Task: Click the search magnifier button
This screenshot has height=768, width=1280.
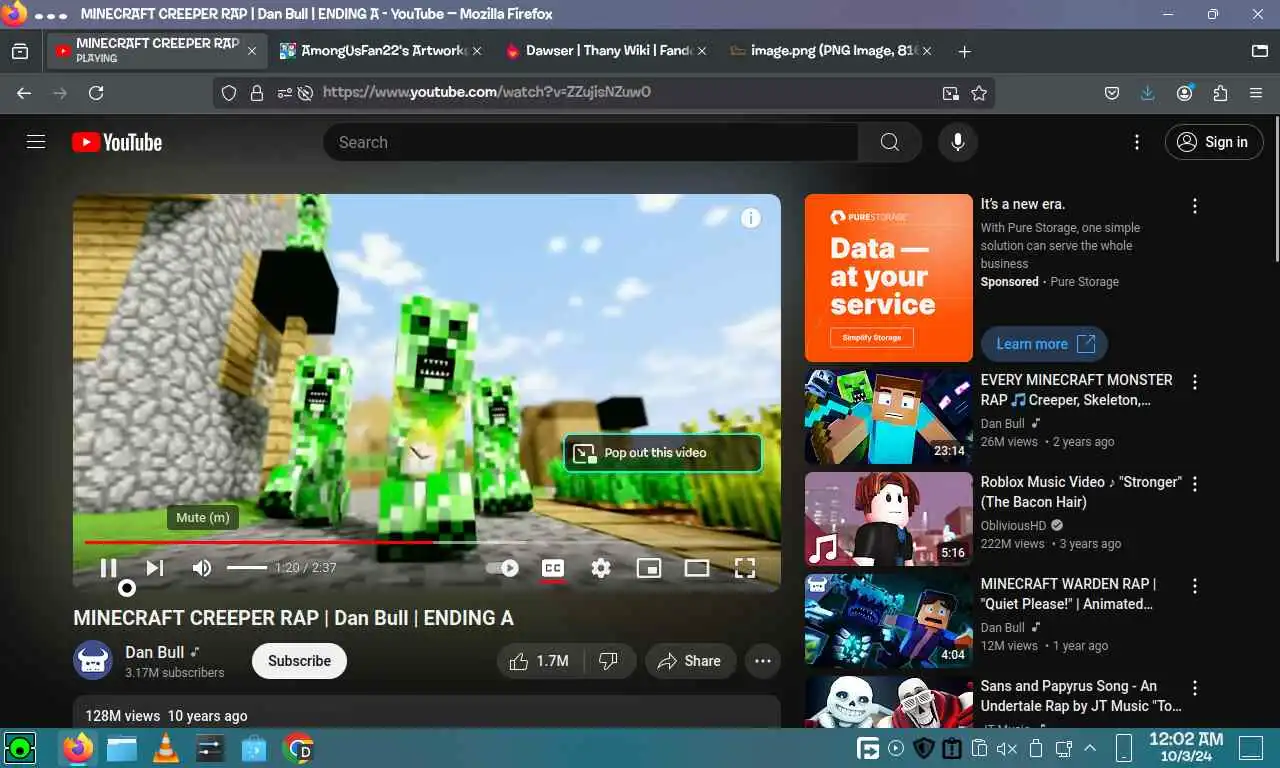Action: (890, 142)
